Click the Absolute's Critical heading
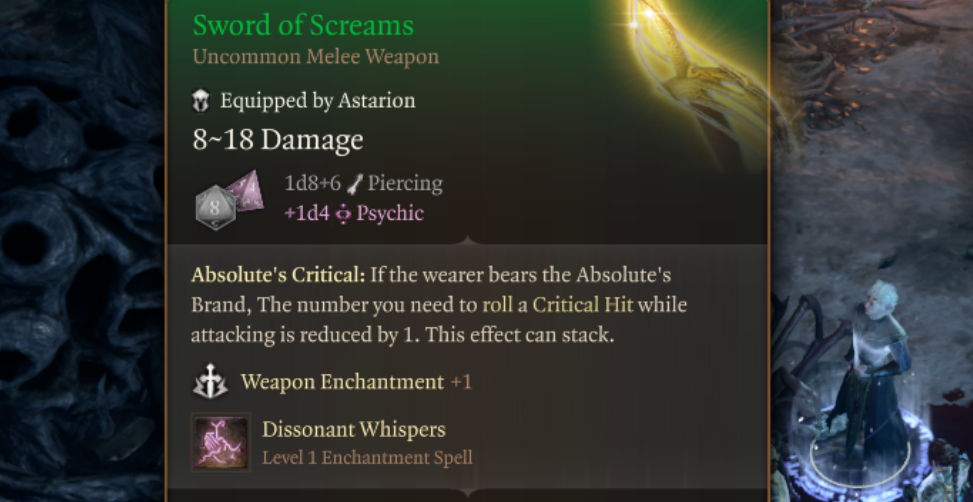The height and width of the screenshot is (502, 973). (278, 275)
